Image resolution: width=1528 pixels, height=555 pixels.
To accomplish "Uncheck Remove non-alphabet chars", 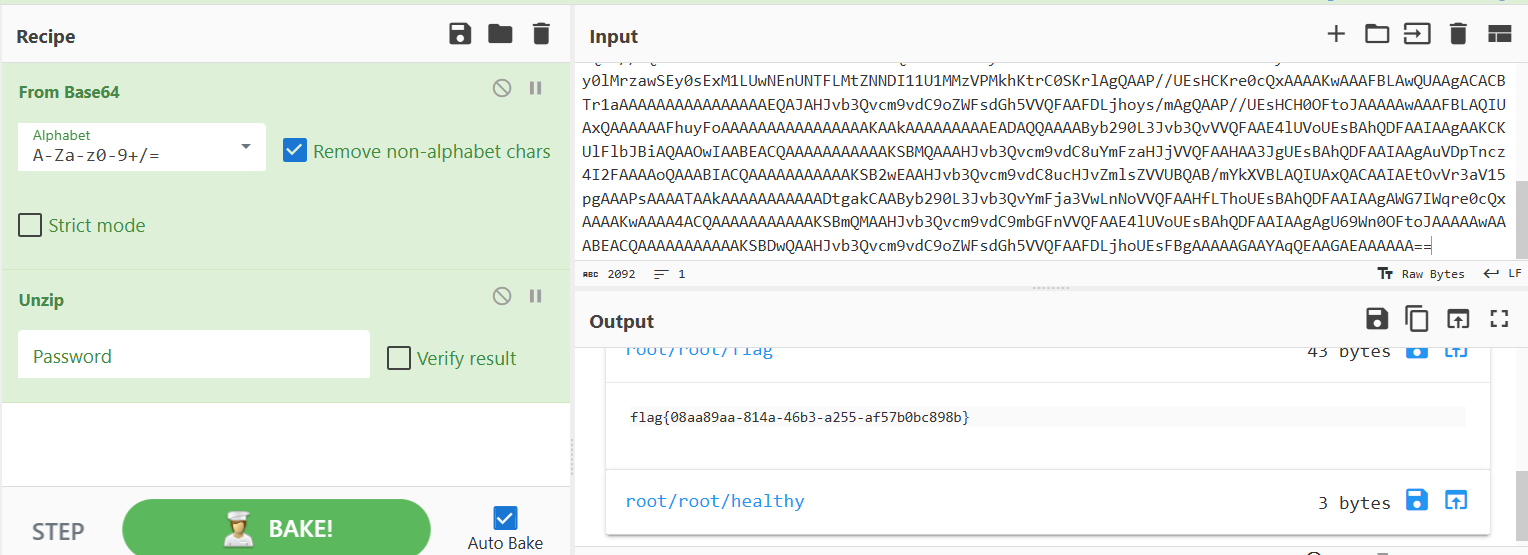I will [x=295, y=151].
